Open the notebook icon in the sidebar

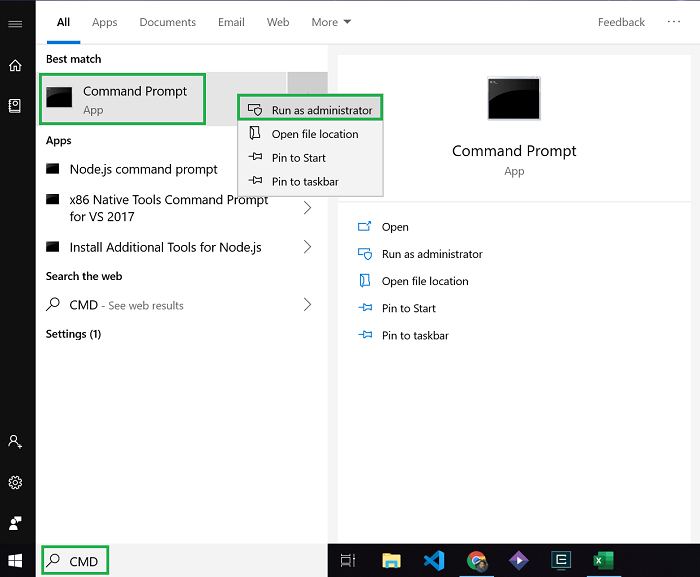click(15, 106)
